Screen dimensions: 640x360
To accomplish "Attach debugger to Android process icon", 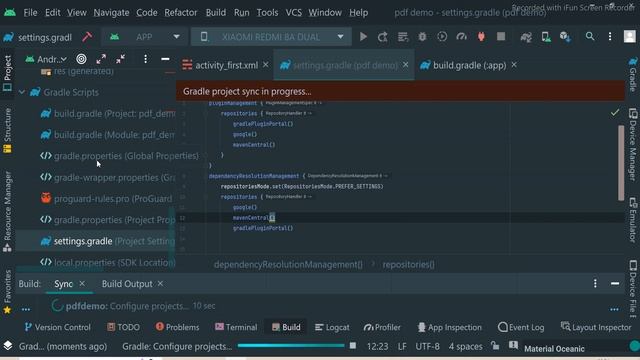I will pos(481,37).
